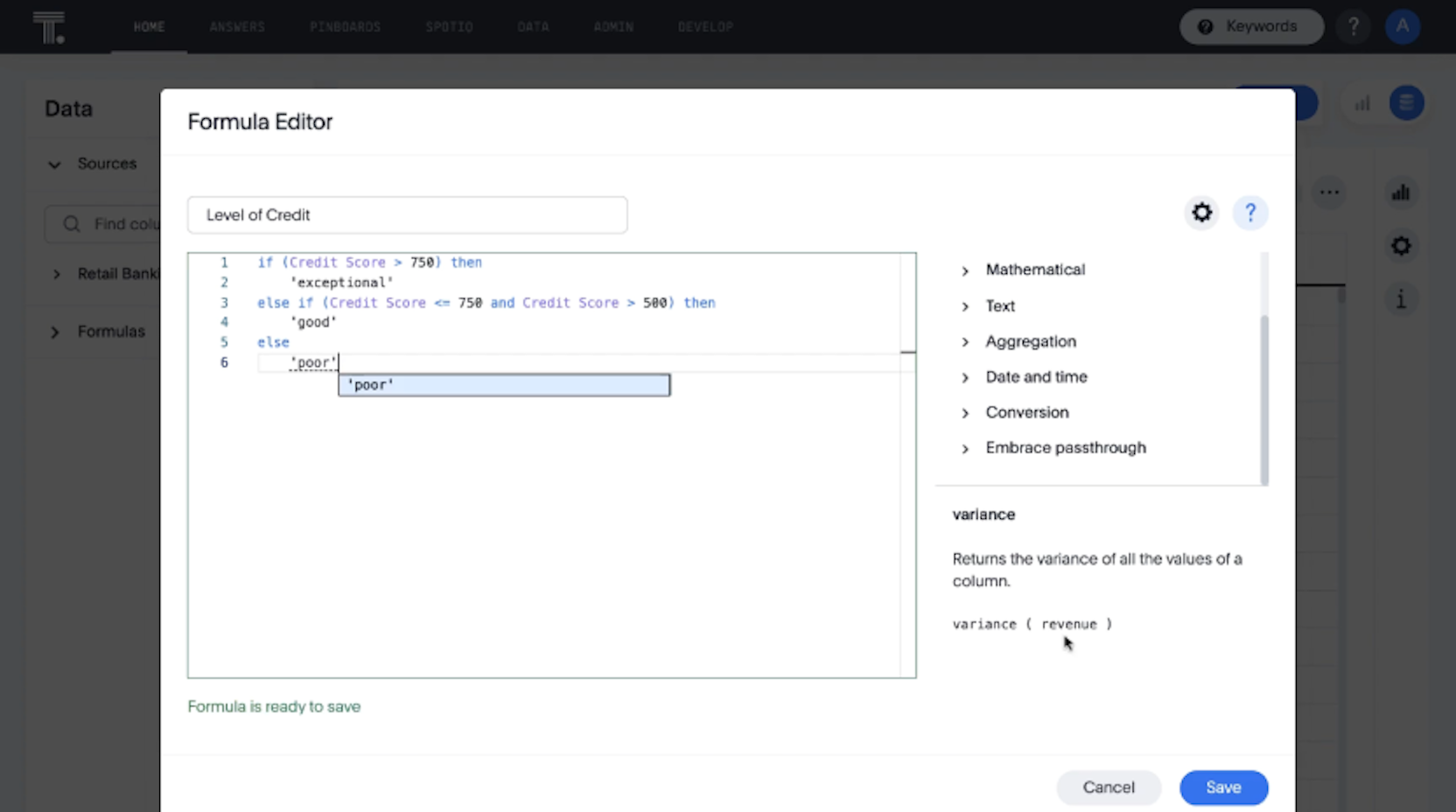Click the first line if Credit Score > 750

pos(369,262)
